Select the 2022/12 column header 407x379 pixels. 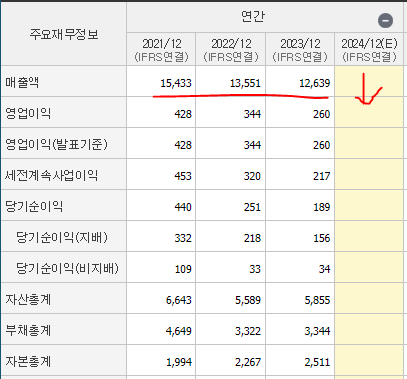[x=231, y=50]
